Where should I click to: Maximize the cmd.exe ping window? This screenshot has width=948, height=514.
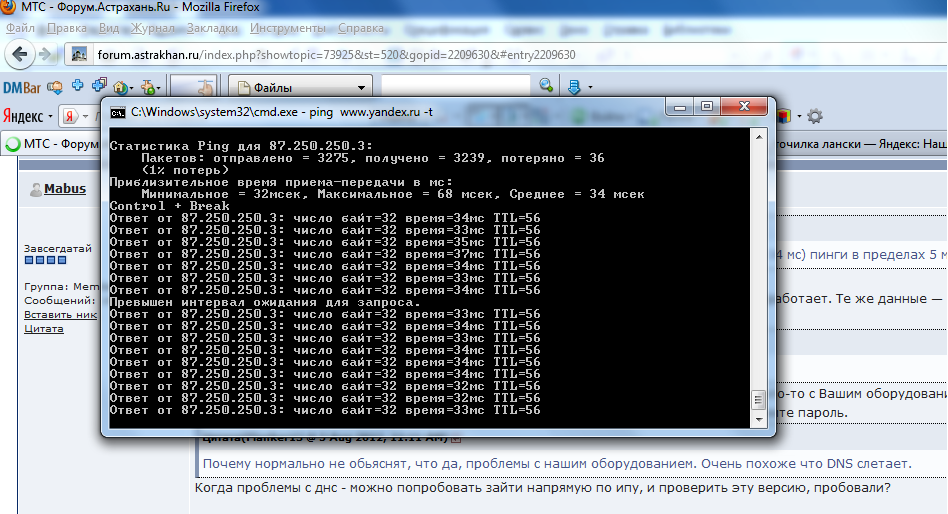click(707, 107)
